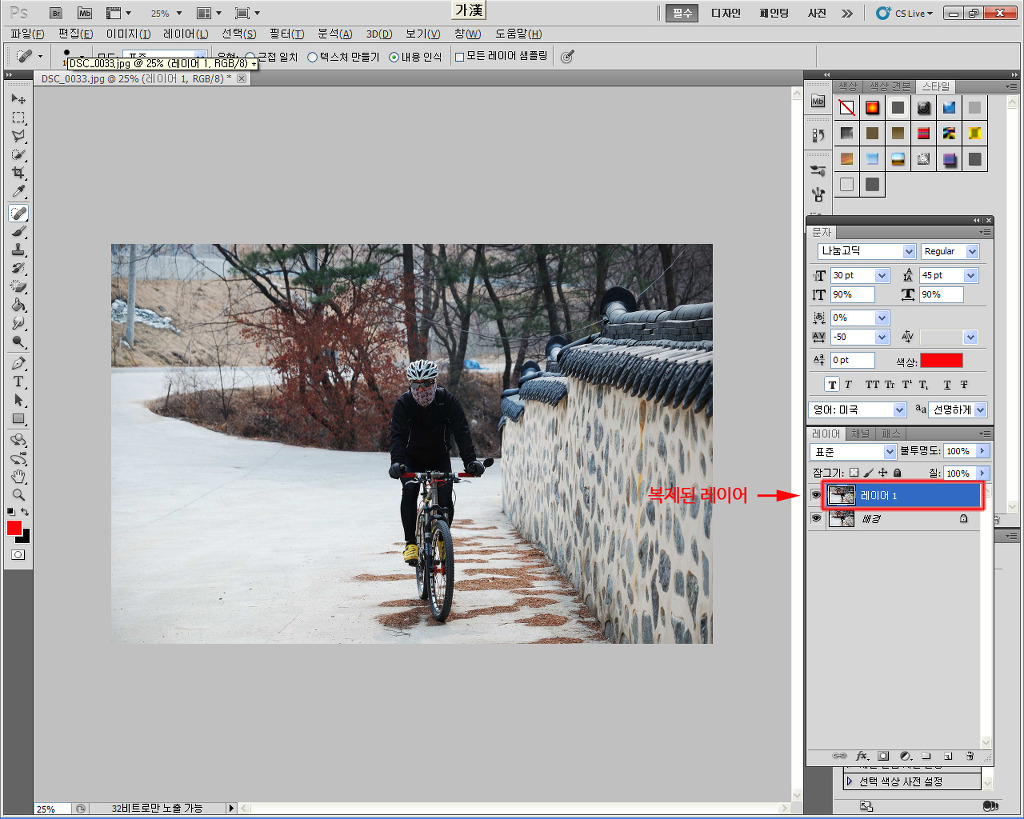Select the Pen tool
Screen dimensions: 1024x819
pyautogui.click(x=18, y=363)
